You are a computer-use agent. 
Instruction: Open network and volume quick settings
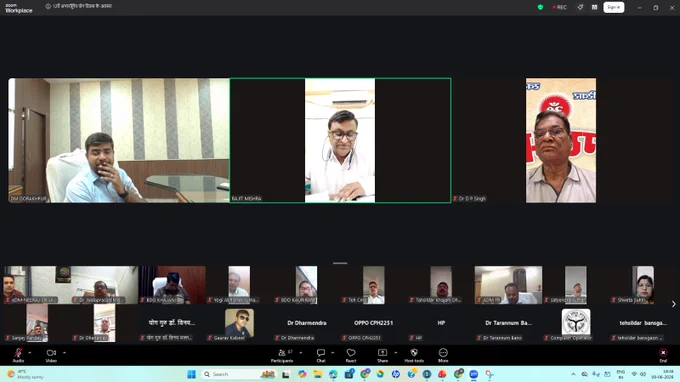(x=638, y=374)
